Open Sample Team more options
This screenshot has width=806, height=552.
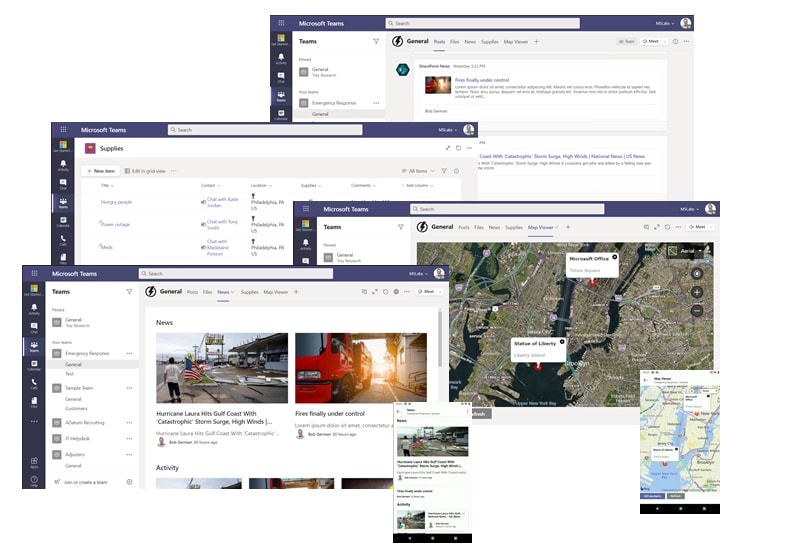[129, 388]
